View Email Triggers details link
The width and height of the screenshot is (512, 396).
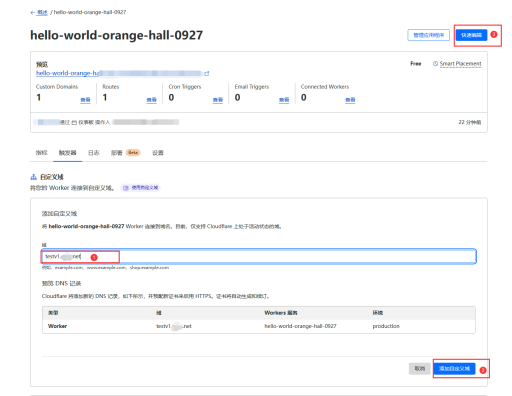pos(284,100)
